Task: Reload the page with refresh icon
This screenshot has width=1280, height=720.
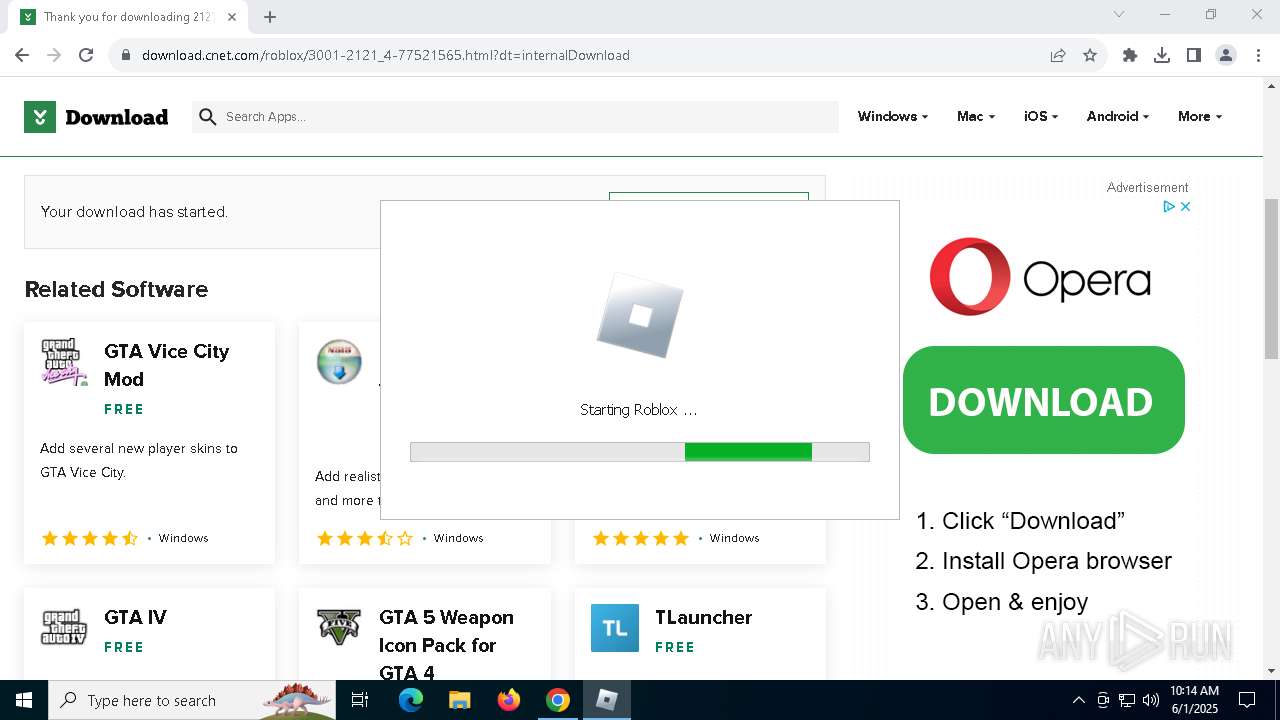Action: tap(86, 55)
